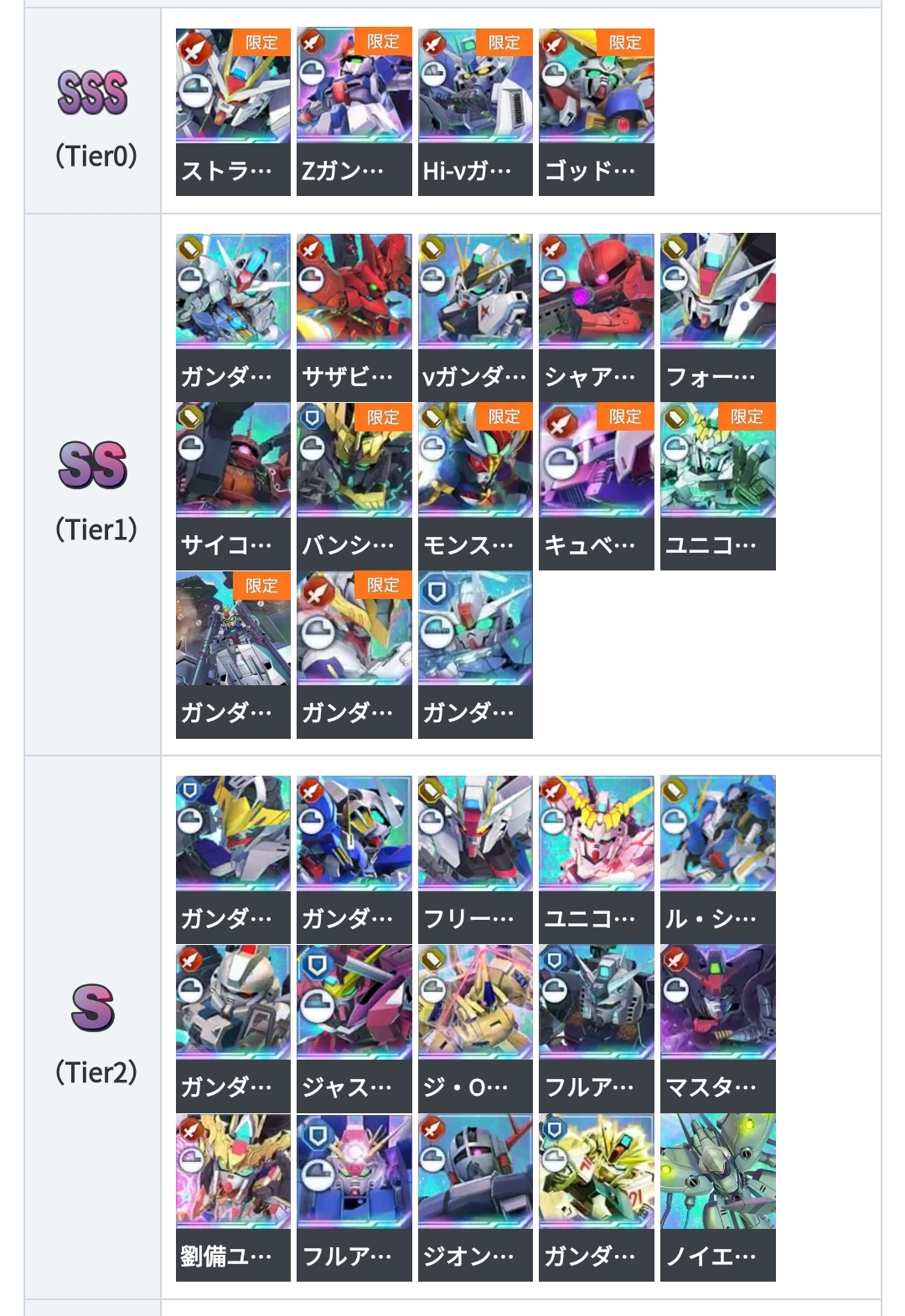
Task: Tap the Hi-νガ… unit image
Action: point(475,86)
